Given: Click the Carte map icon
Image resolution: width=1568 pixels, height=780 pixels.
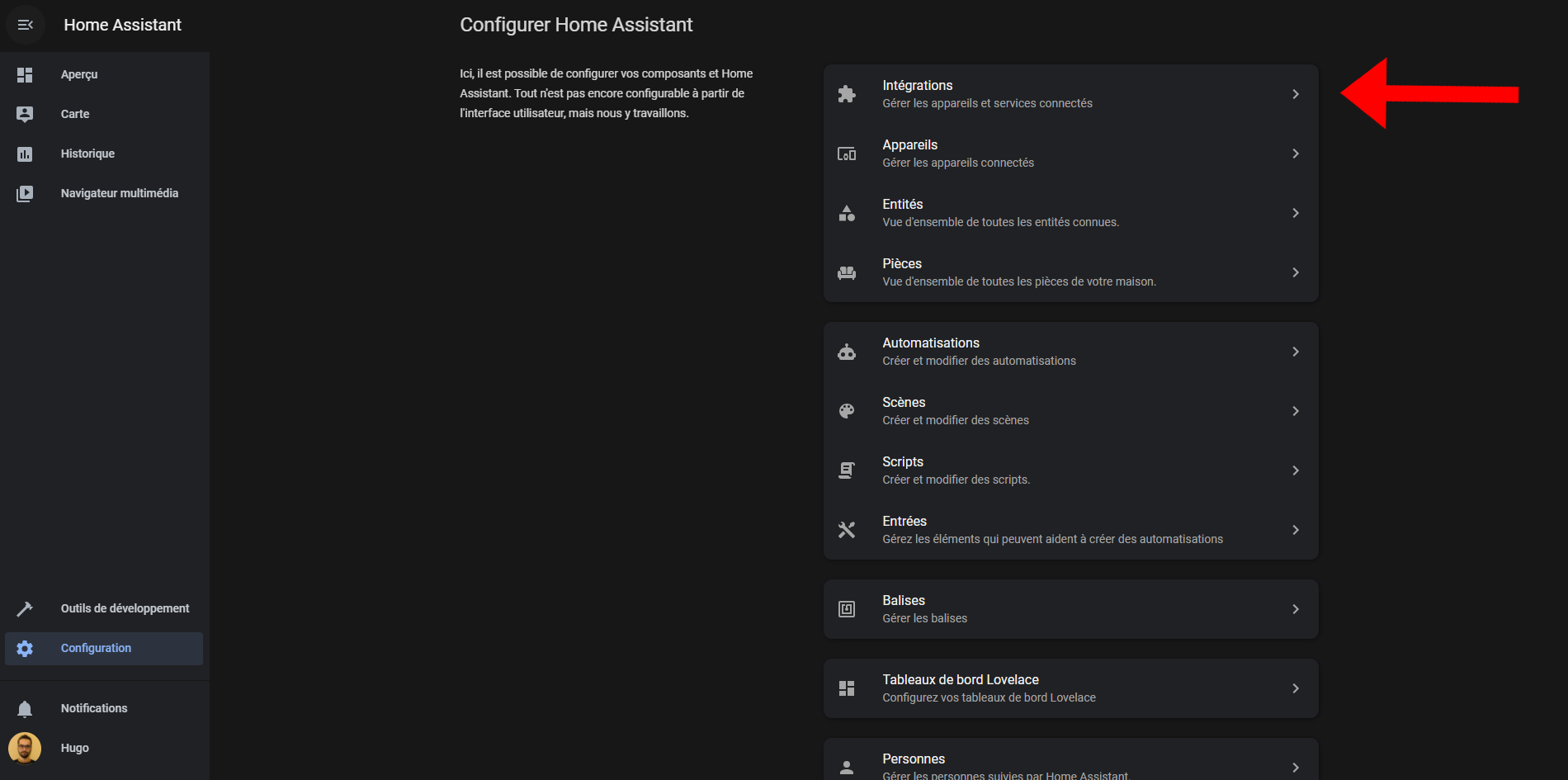Looking at the screenshot, I should (25, 114).
